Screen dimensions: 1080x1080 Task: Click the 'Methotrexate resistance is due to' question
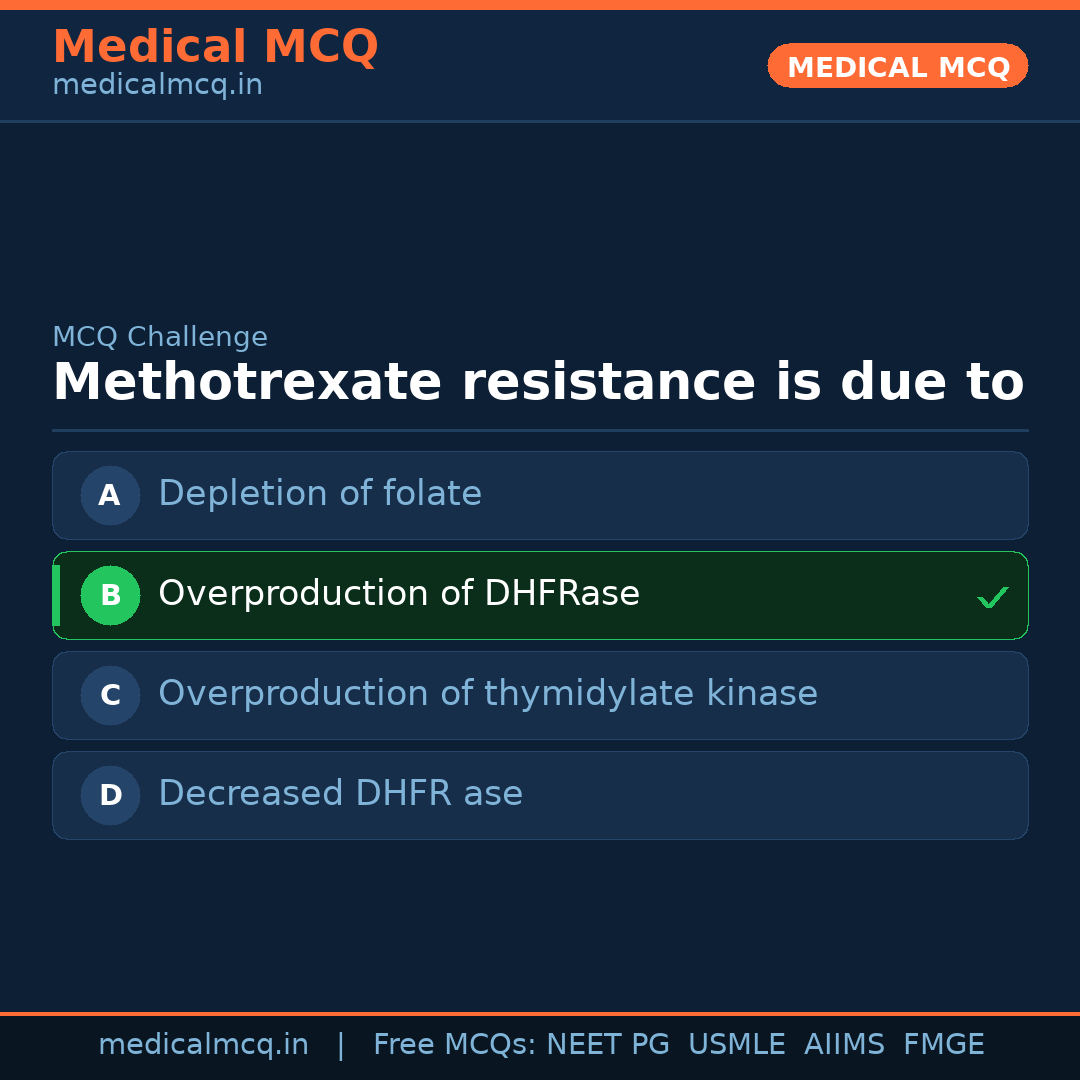click(538, 383)
